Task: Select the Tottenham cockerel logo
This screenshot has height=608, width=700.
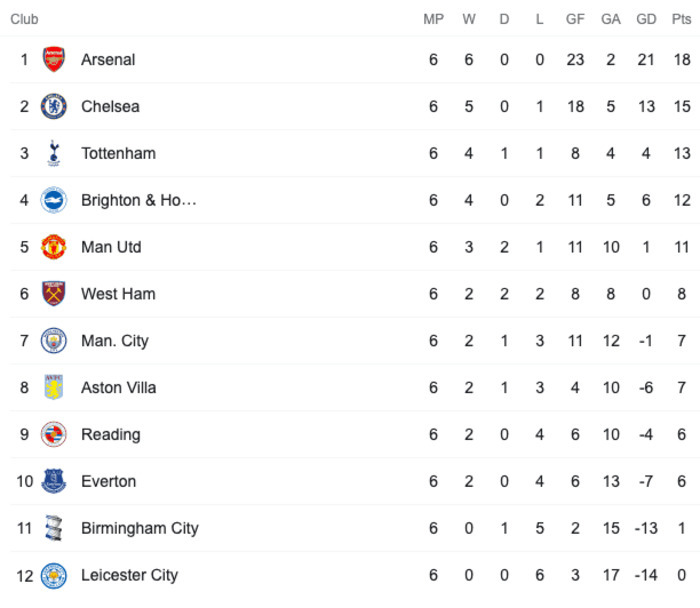Action: click(x=54, y=153)
